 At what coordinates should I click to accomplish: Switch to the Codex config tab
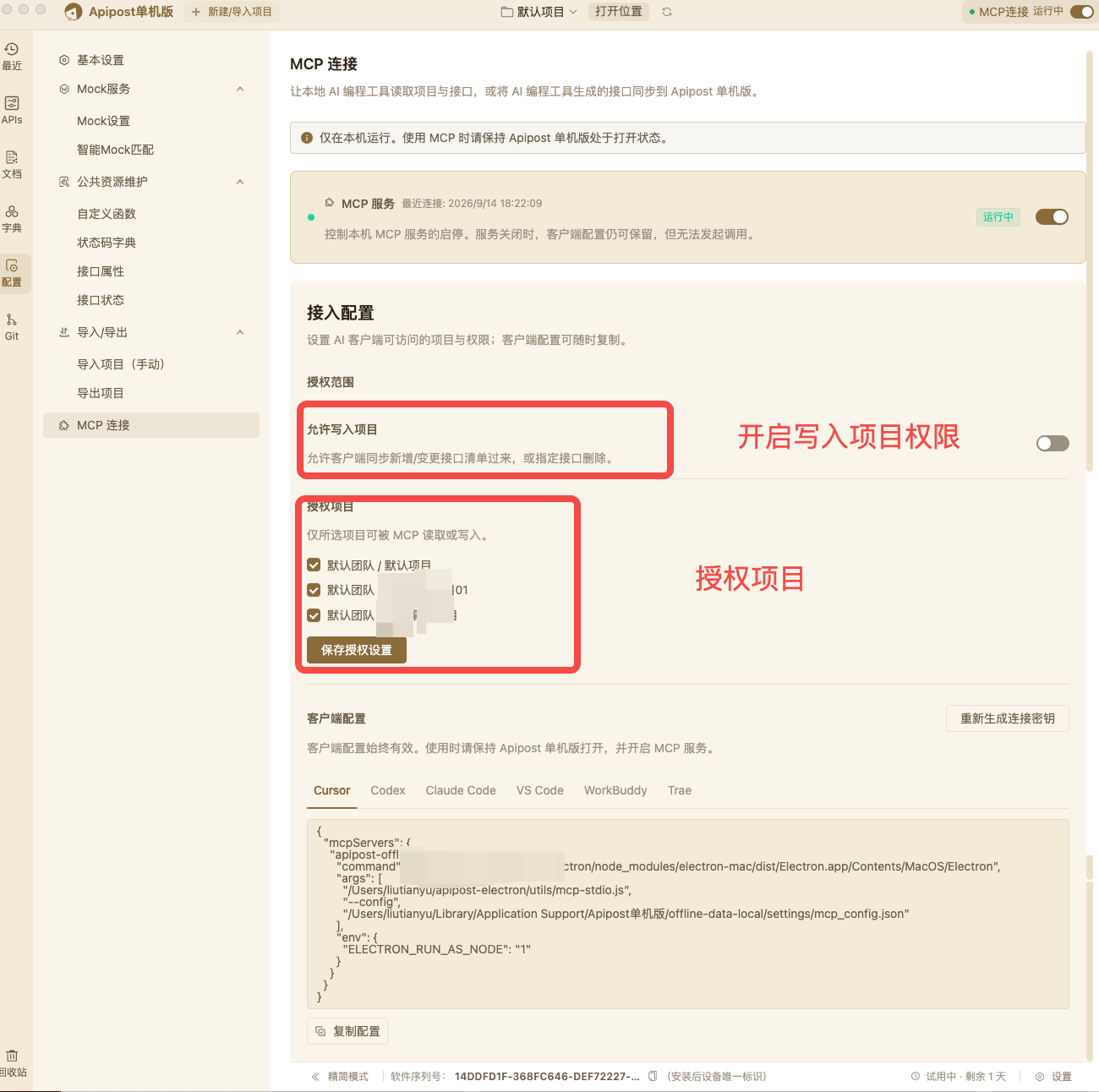coord(388,790)
